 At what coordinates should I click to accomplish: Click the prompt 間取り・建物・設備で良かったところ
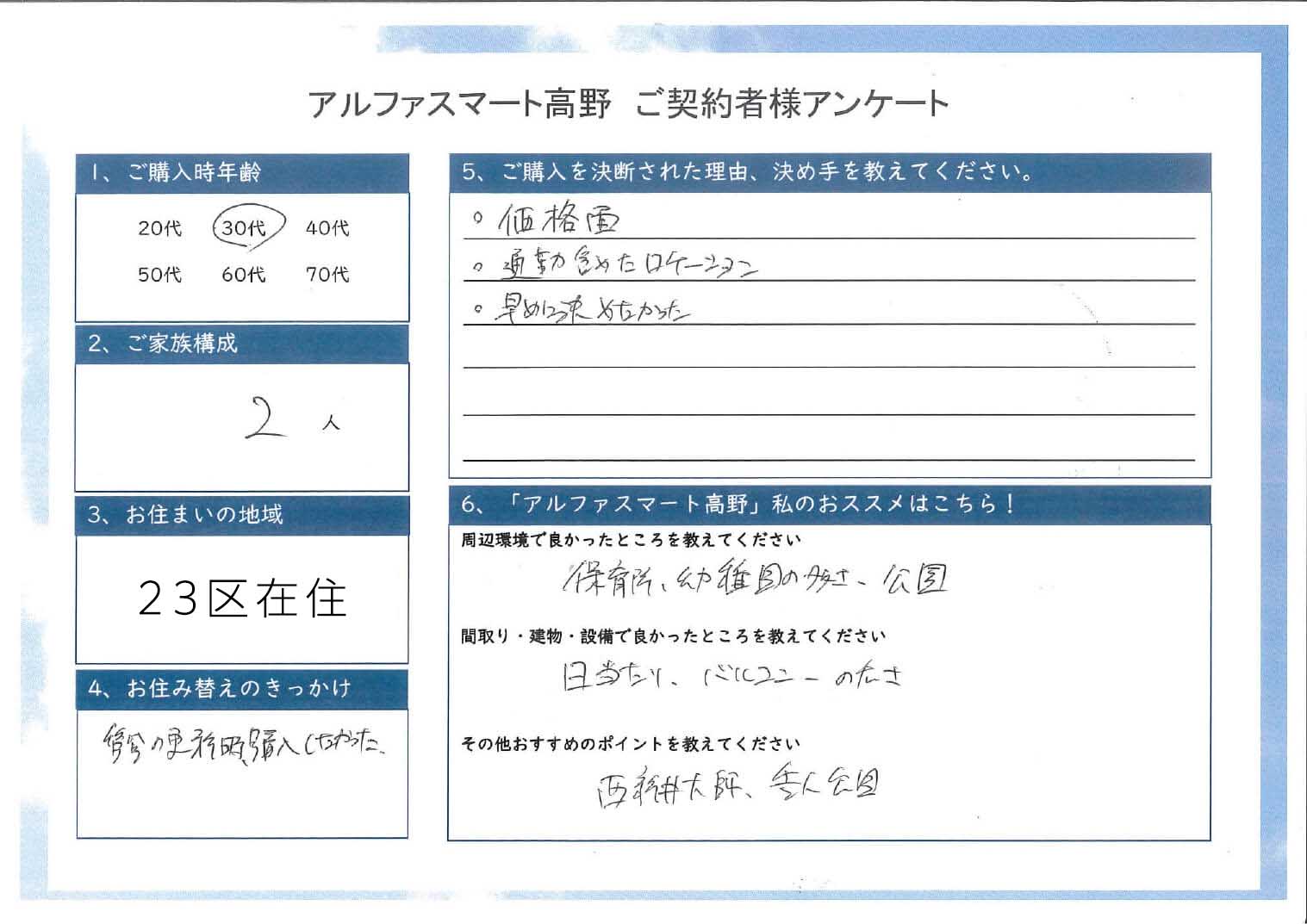(x=674, y=638)
